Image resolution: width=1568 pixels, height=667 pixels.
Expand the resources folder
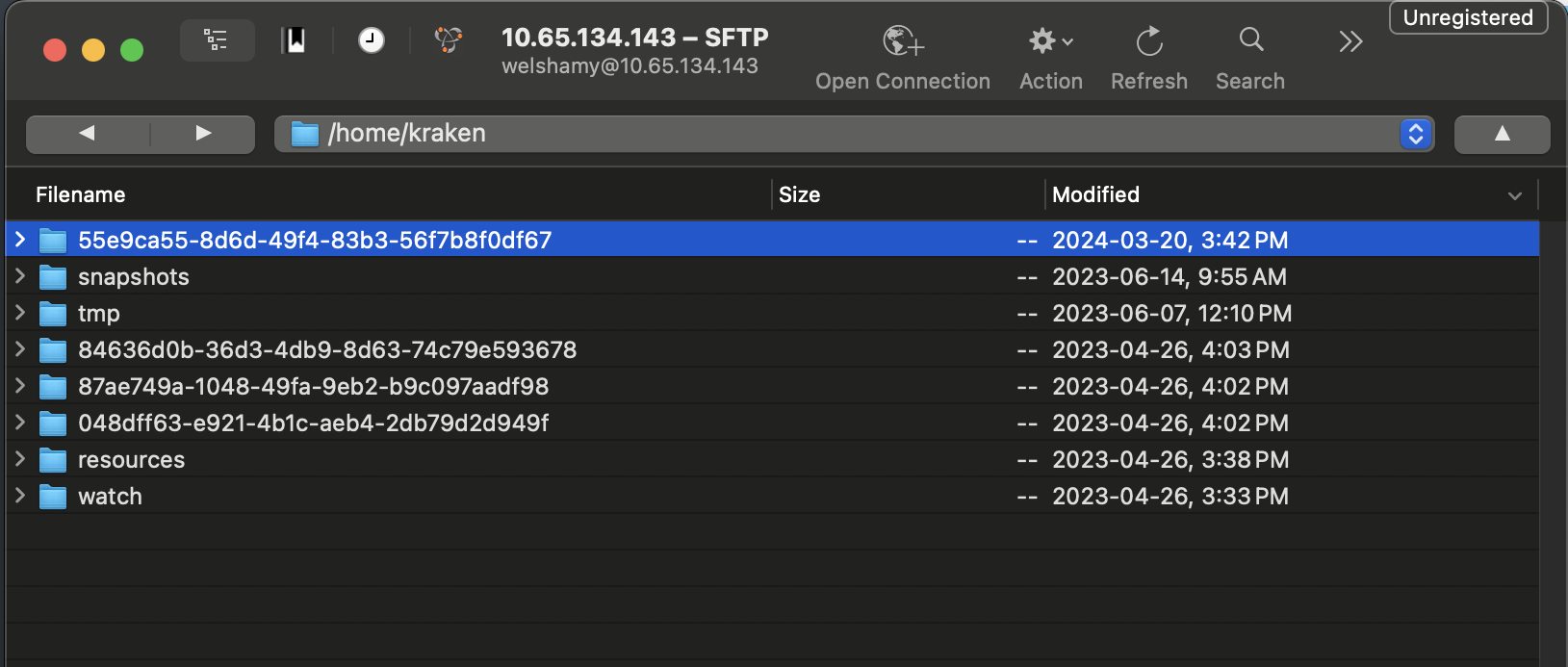point(20,459)
